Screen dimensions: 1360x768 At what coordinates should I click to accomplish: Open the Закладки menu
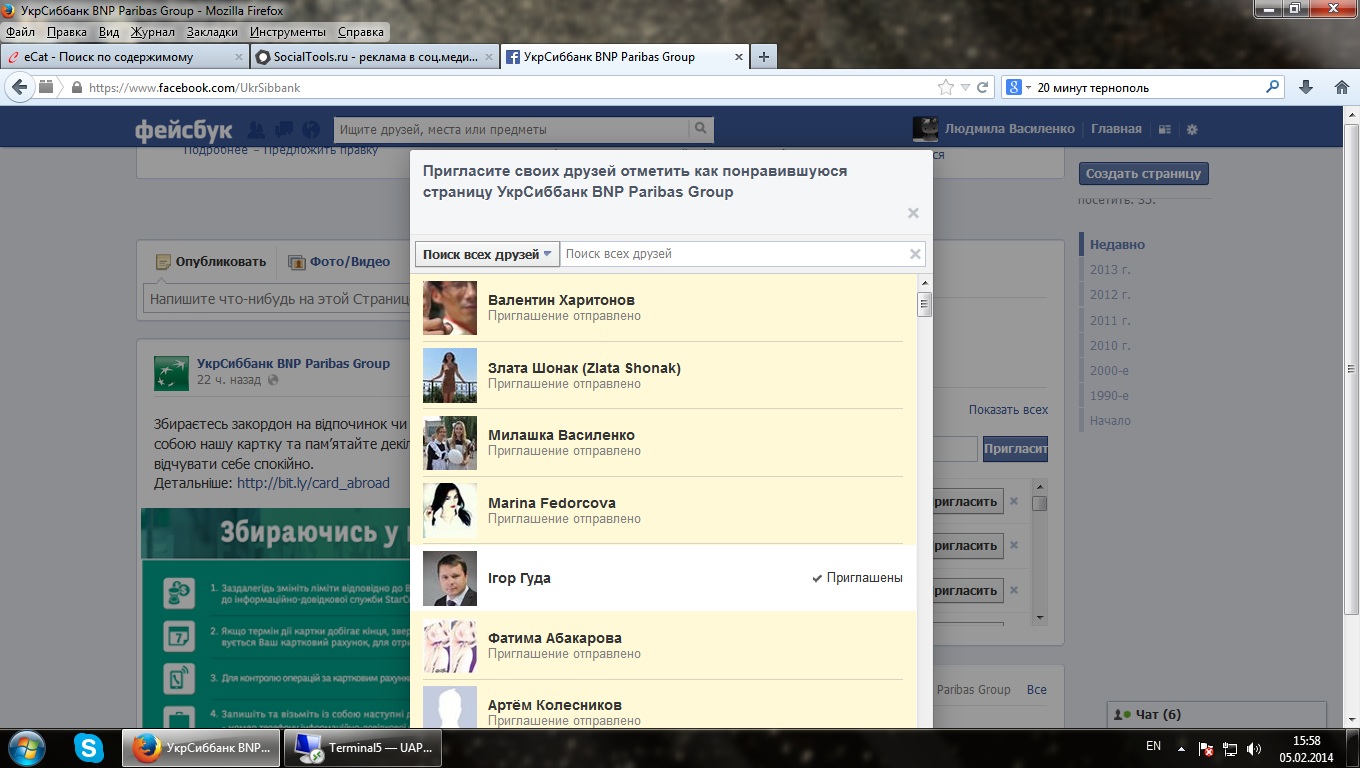pos(212,32)
